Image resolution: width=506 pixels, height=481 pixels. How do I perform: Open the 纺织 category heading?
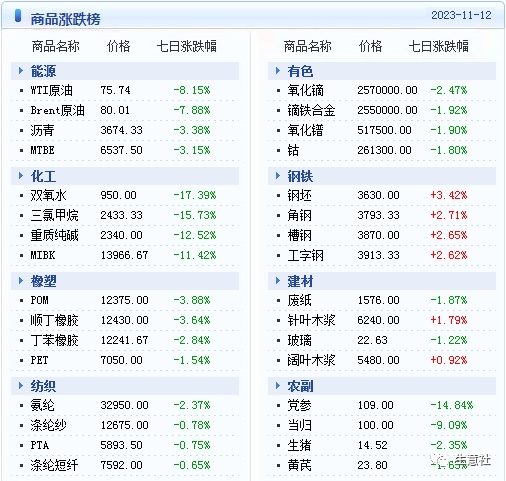[43, 386]
